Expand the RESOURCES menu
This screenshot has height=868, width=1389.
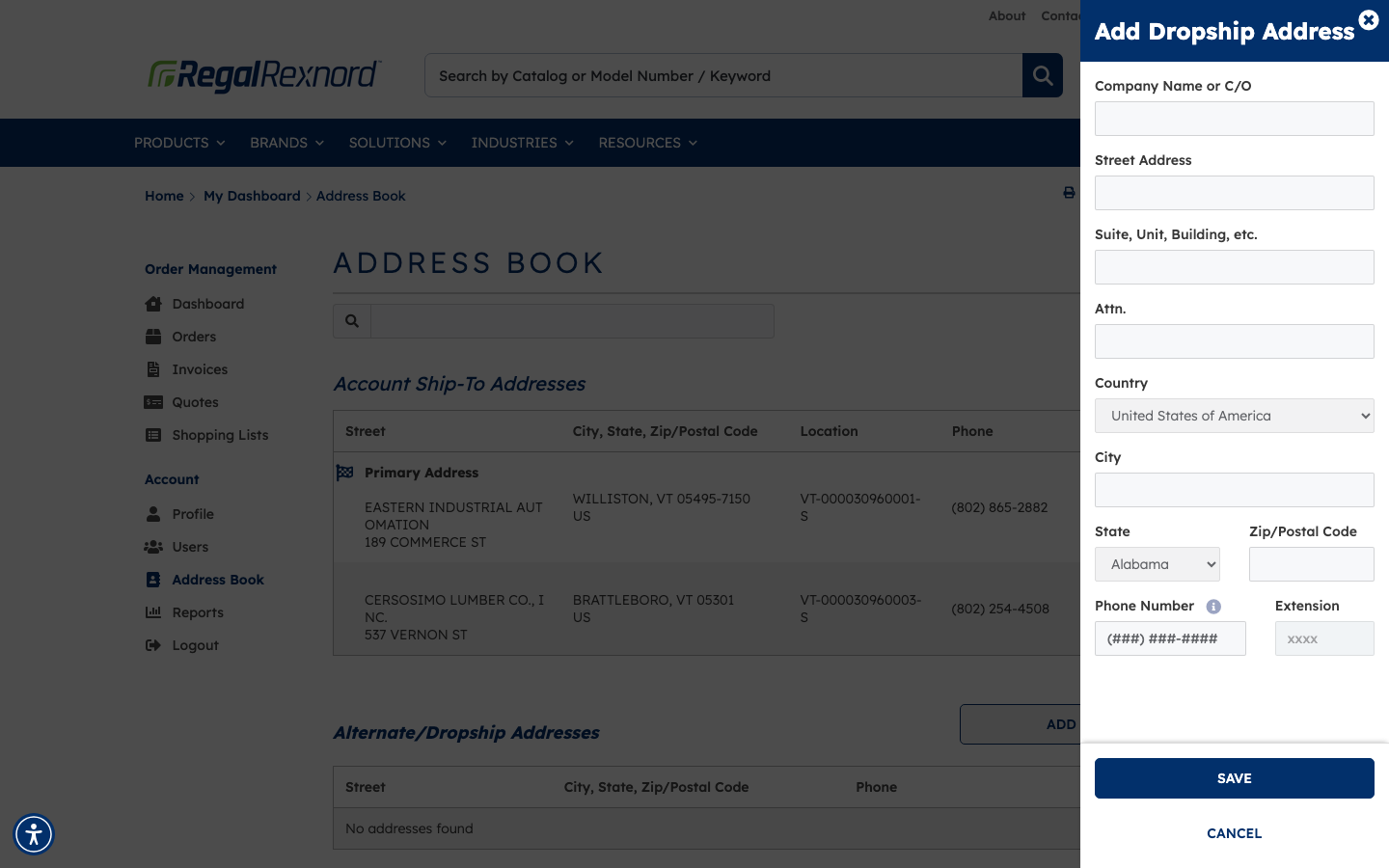click(x=647, y=143)
